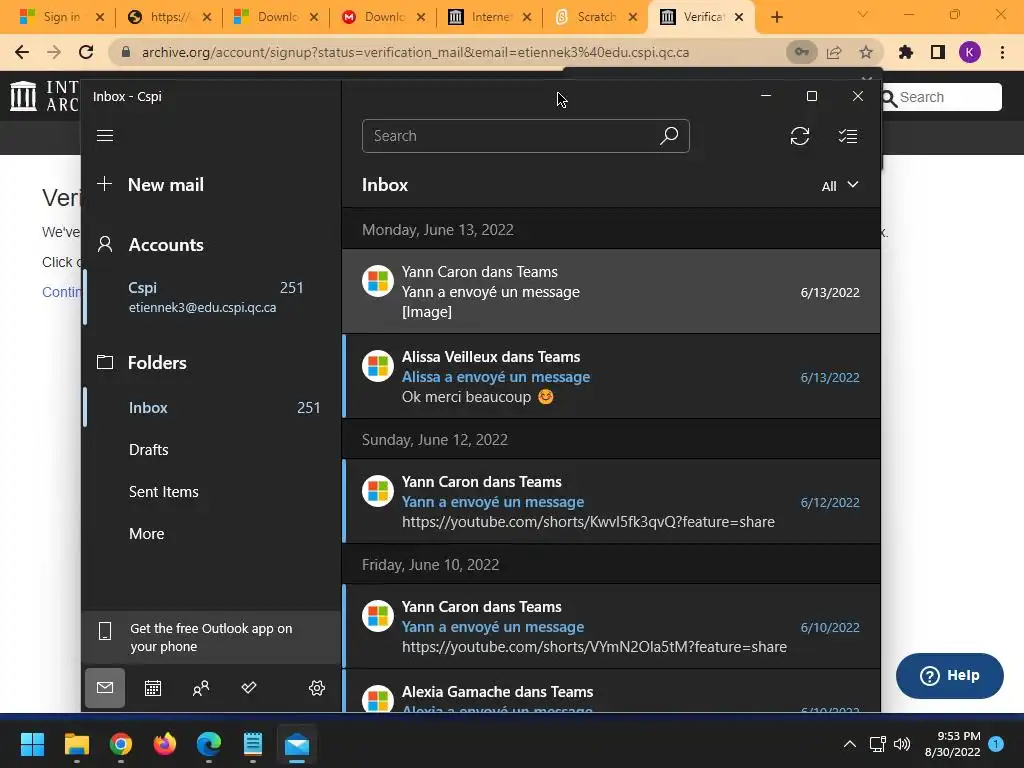
Task: Open Chrome three-dot menu
Action: coord(1002,52)
